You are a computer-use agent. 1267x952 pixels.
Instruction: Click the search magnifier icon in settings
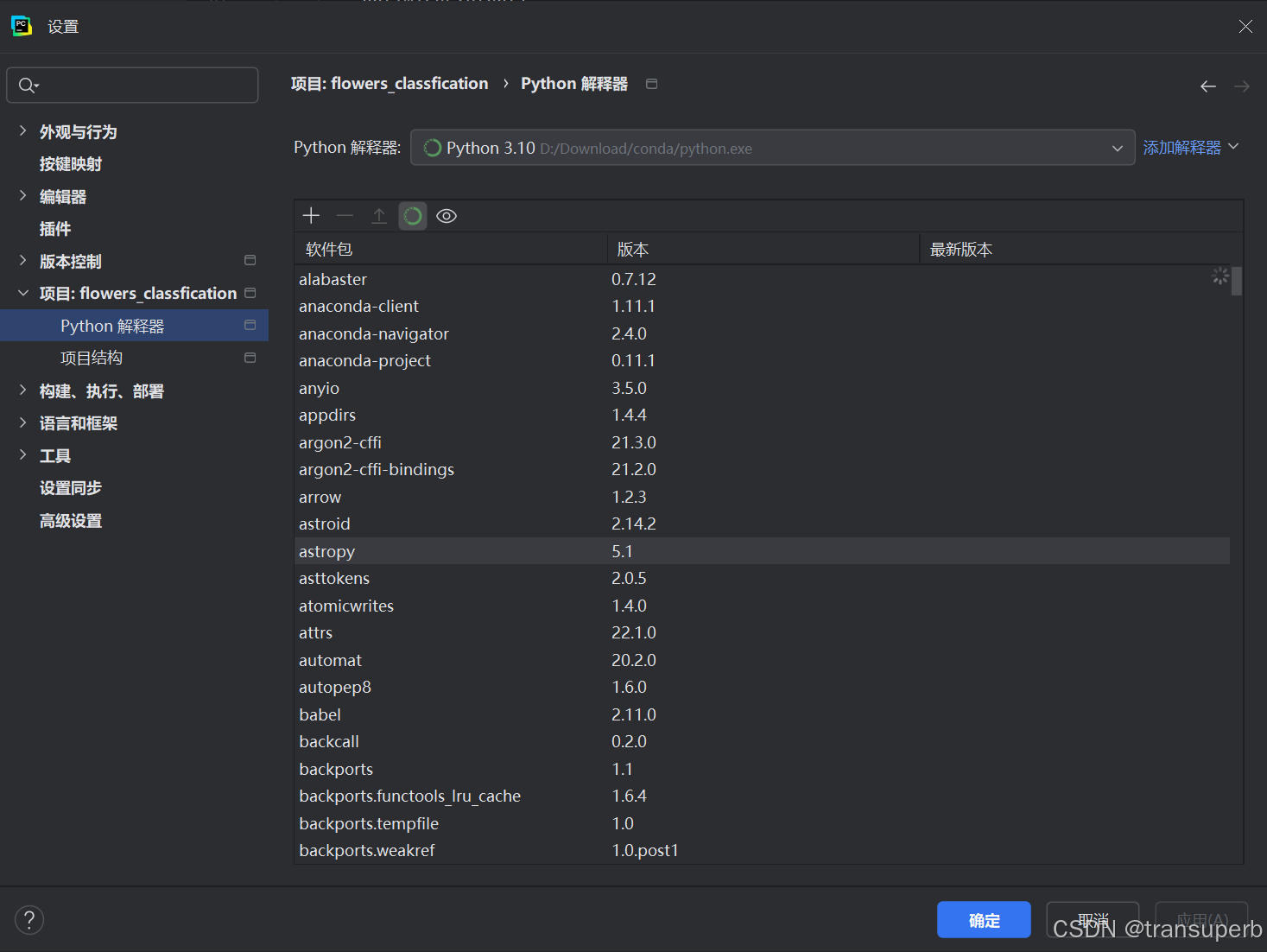point(28,85)
